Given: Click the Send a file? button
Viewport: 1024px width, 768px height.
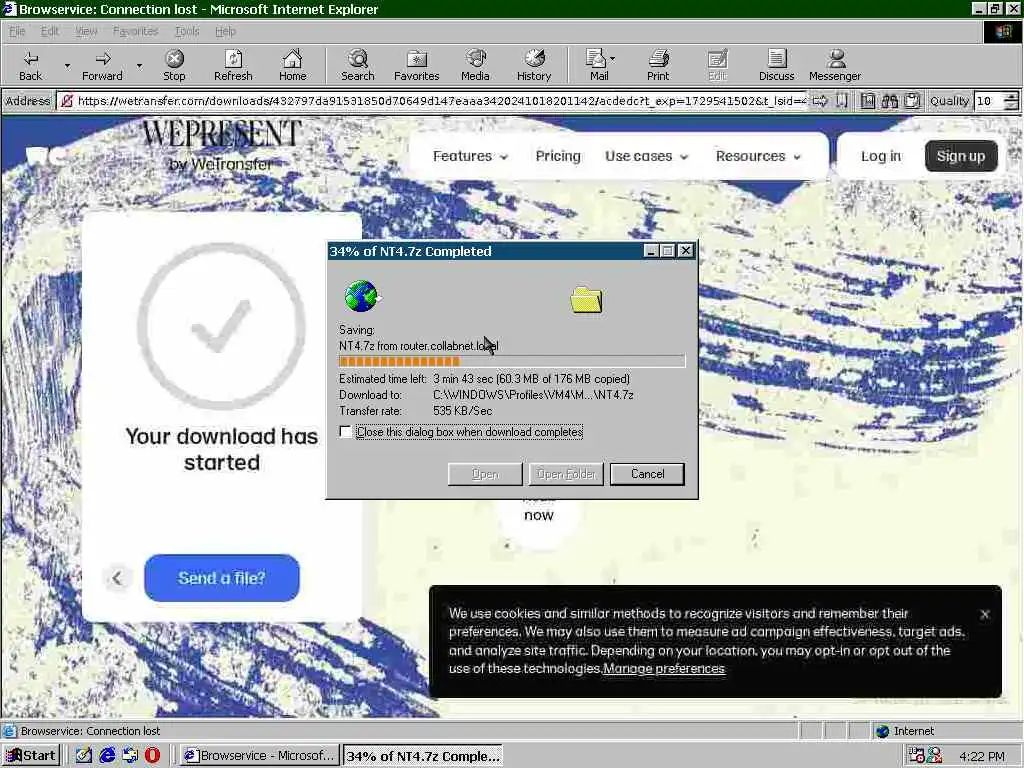Looking at the screenshot, I should pyautogui.click(x=221, y=578).
